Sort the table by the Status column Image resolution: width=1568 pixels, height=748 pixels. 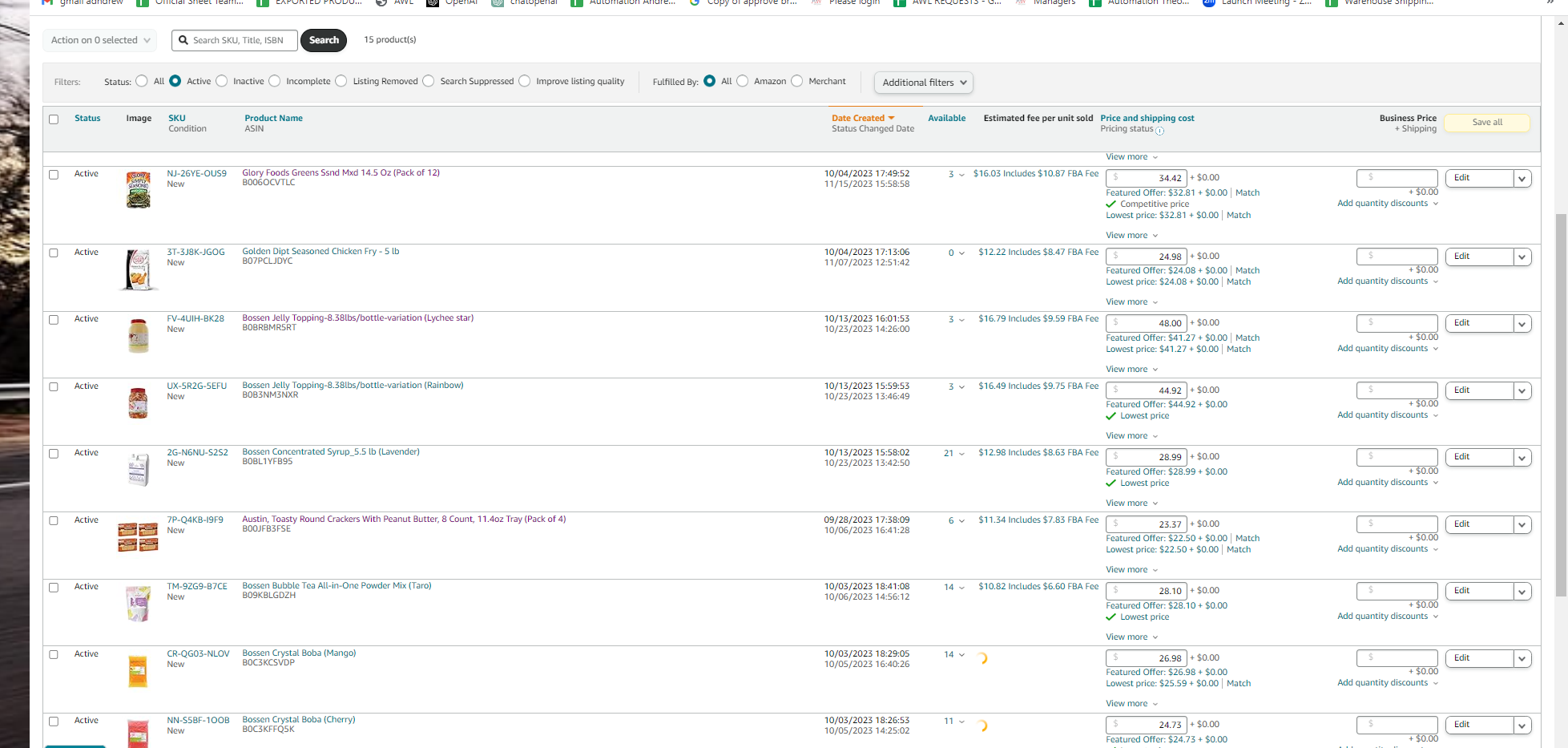87,118
